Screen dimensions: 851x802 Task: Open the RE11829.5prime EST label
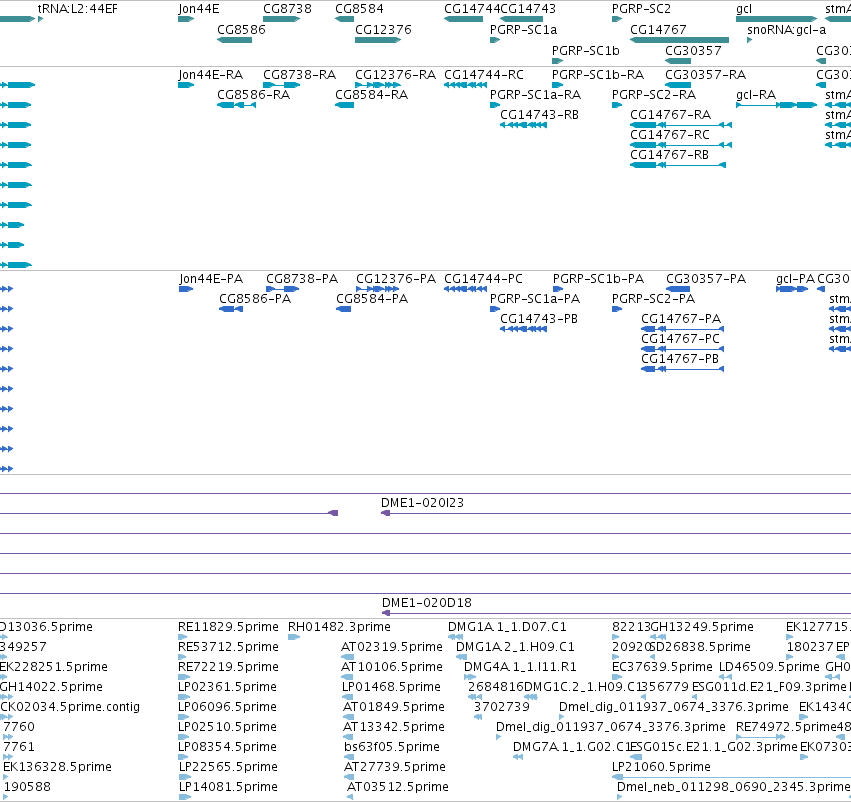tap(228, 627)
